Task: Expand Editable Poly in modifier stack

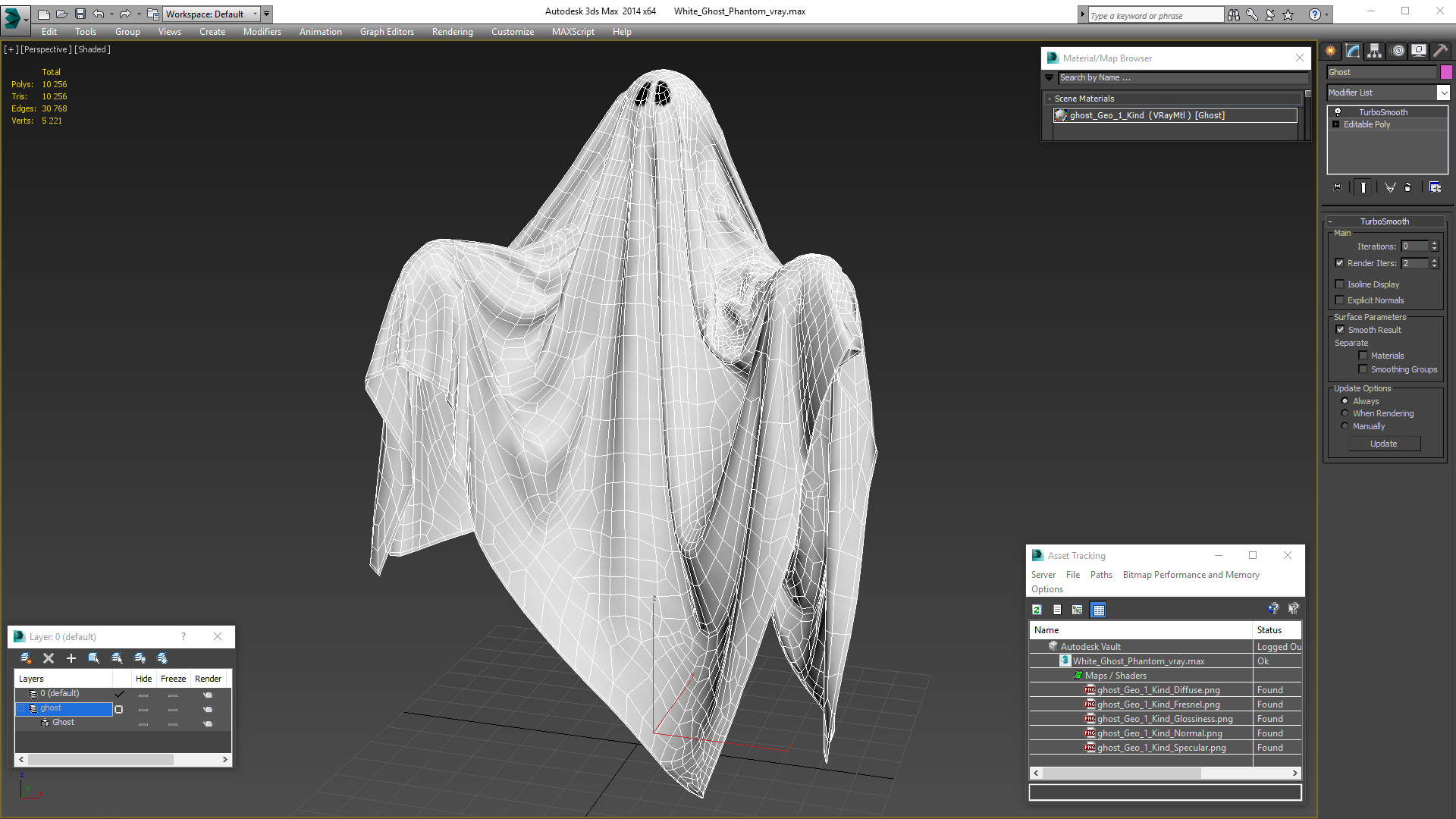Action: click(x=1336, y=124)
